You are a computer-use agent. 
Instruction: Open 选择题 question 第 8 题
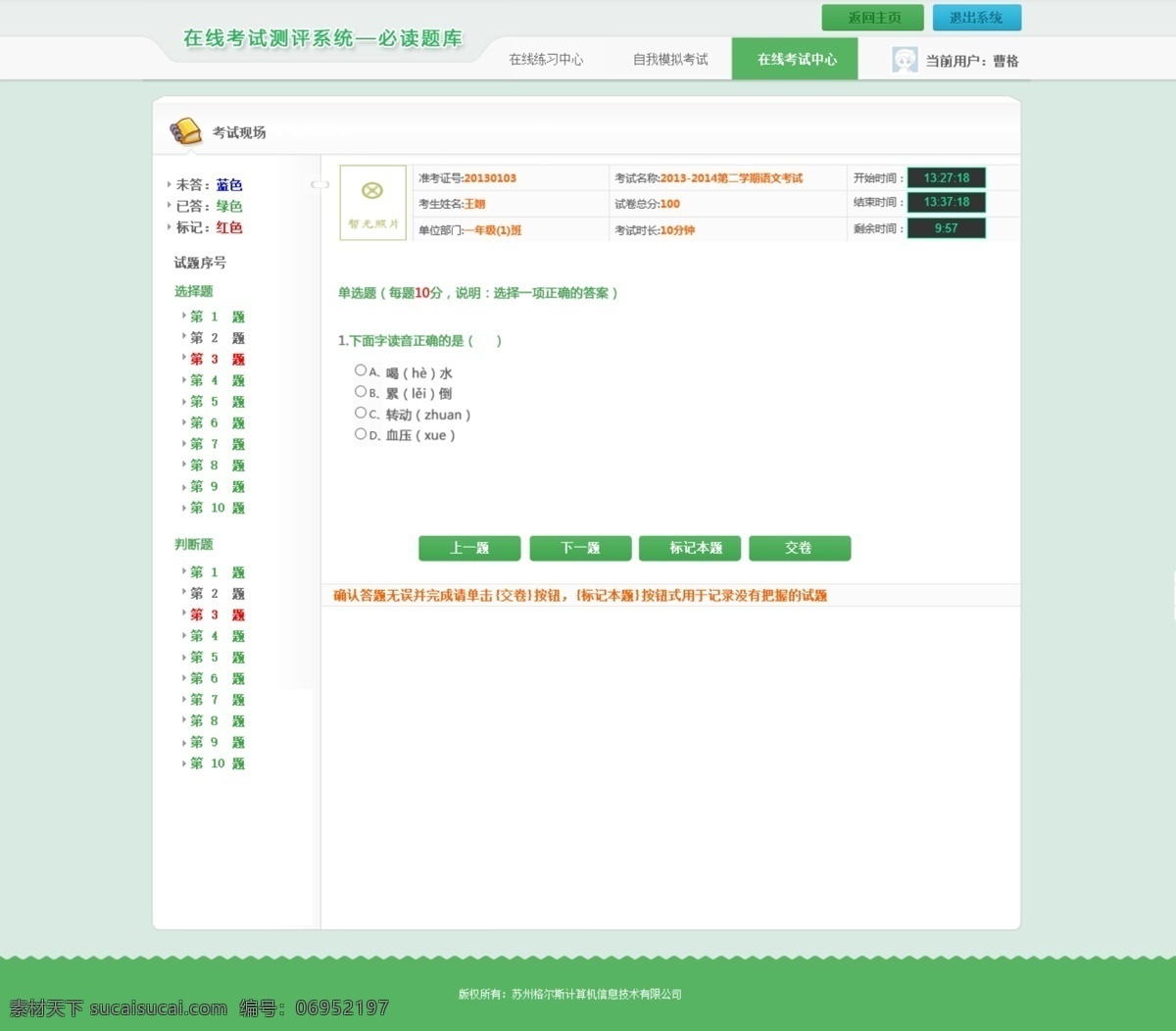(217, 466)
